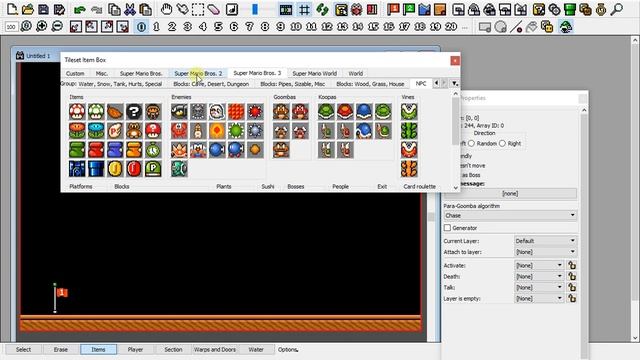The height and width of the screenshot is (360, 640).
Task: Click the Erase mode button
Action: pos(61,349)
